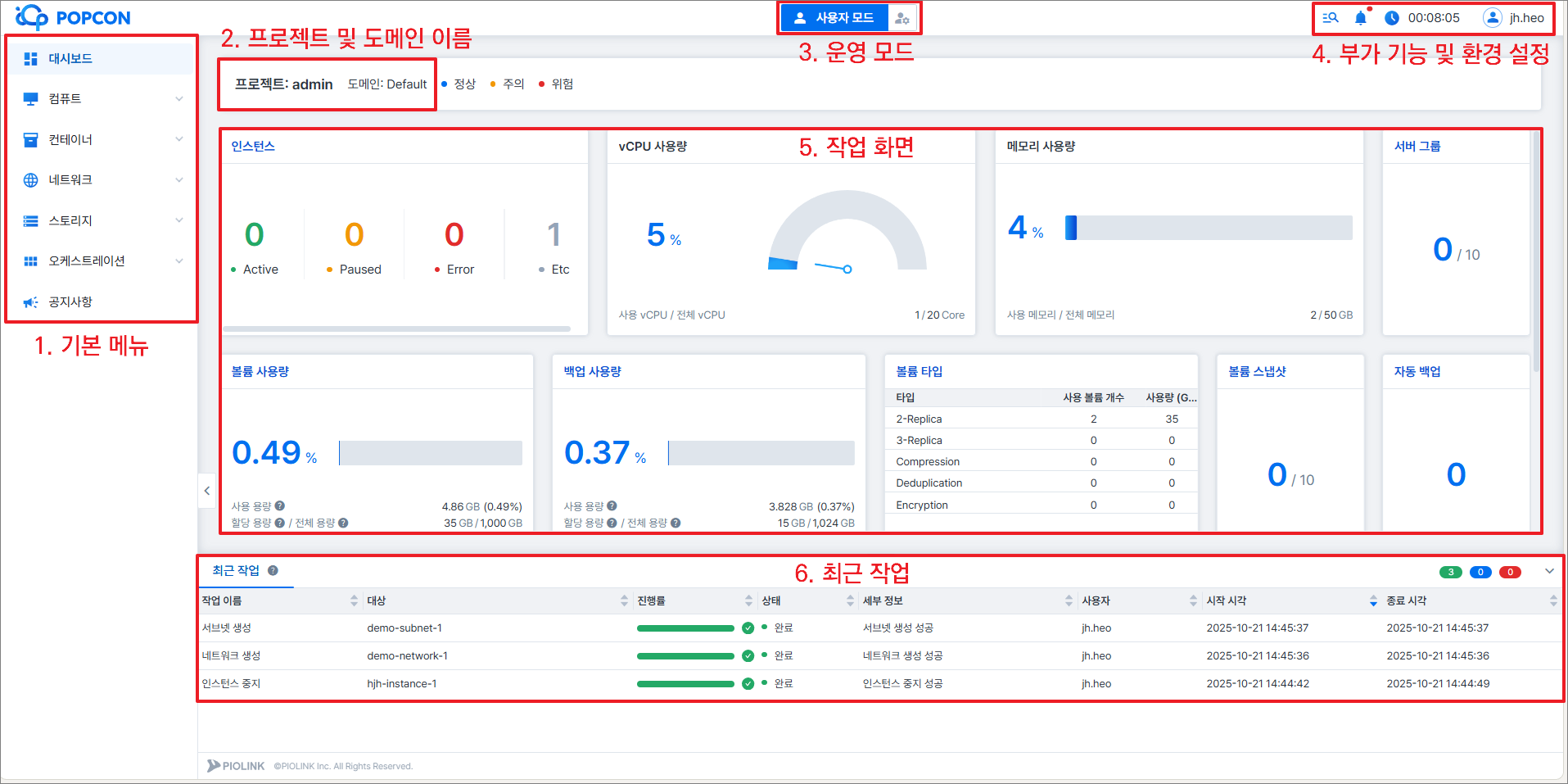Open the 서버 그룹 card link

pyautogui.click(x=1417, y=147)
